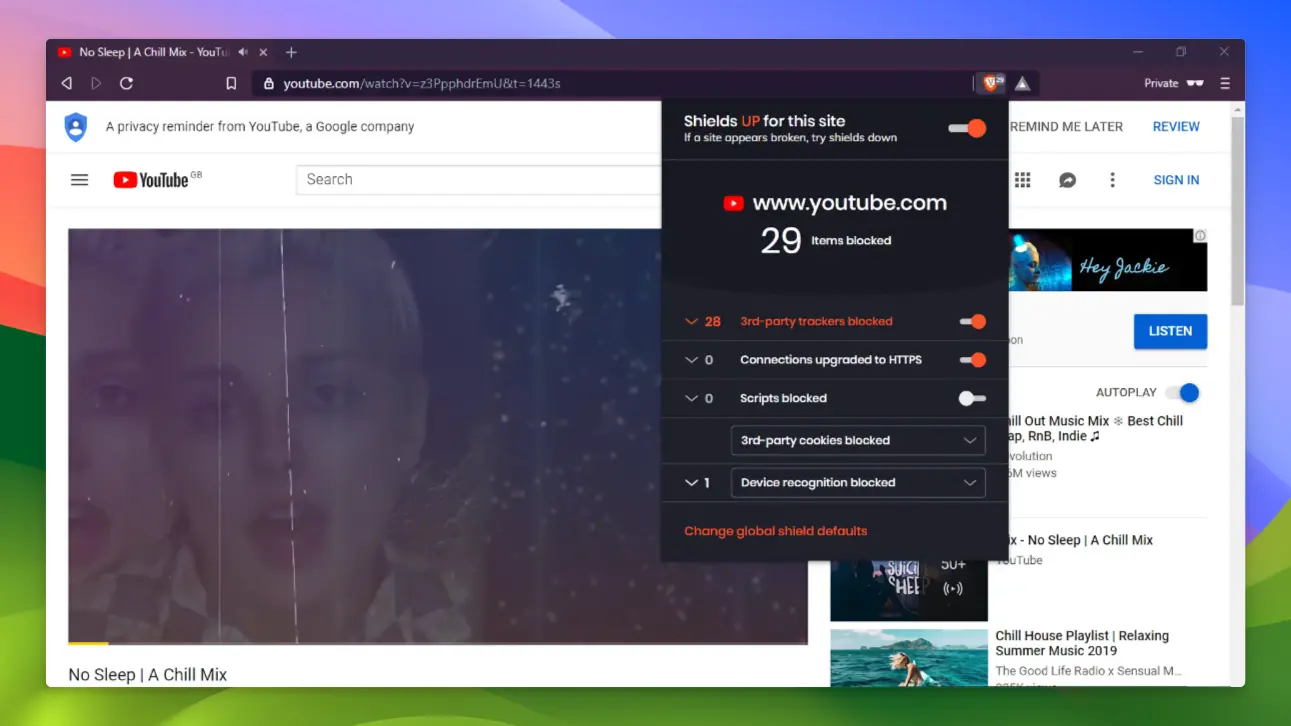Open the YouTube messages icon
The width and height of the screenshot is (1291, 726).
(1067, 180)
